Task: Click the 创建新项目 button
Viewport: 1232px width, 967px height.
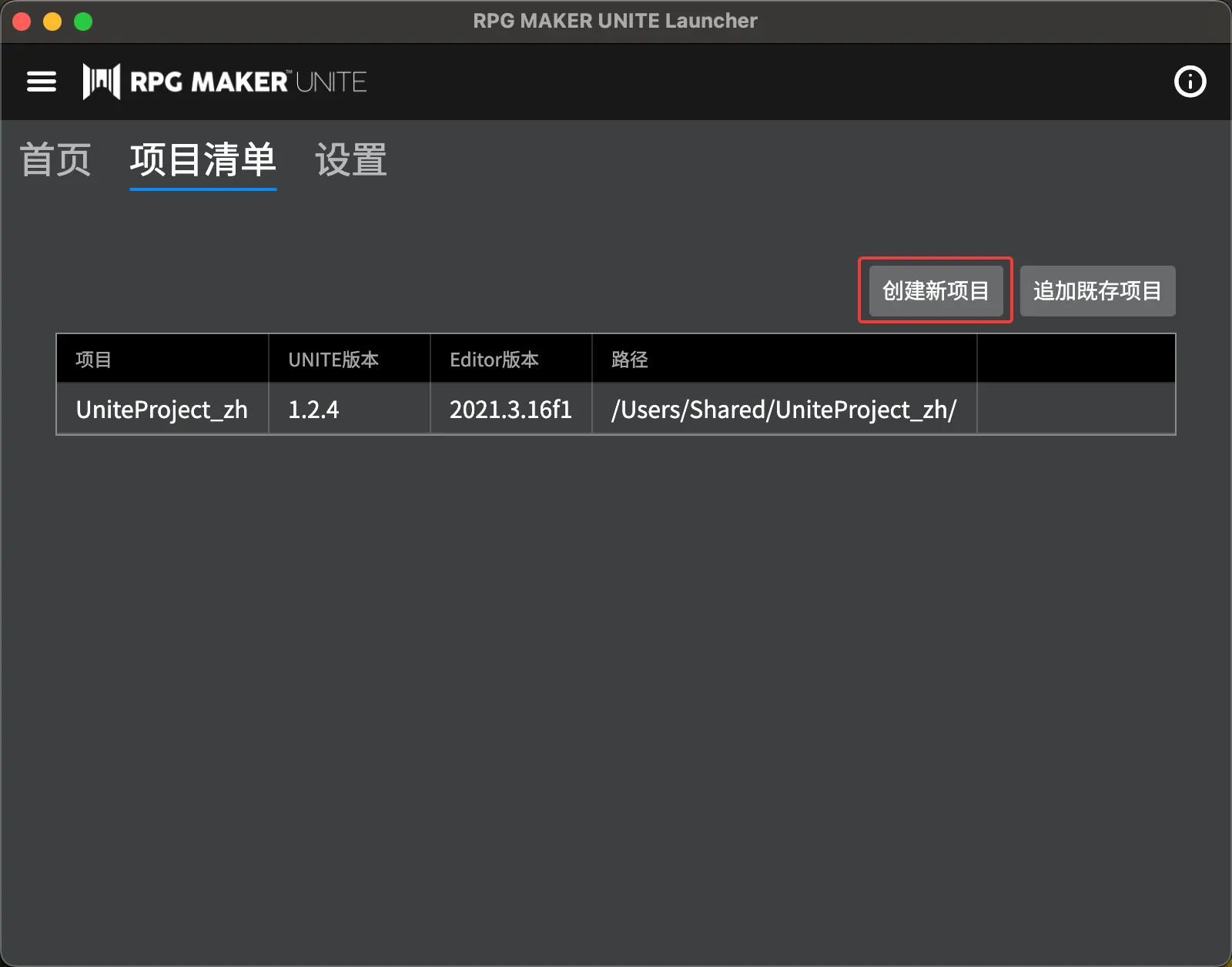Action: 936,291
